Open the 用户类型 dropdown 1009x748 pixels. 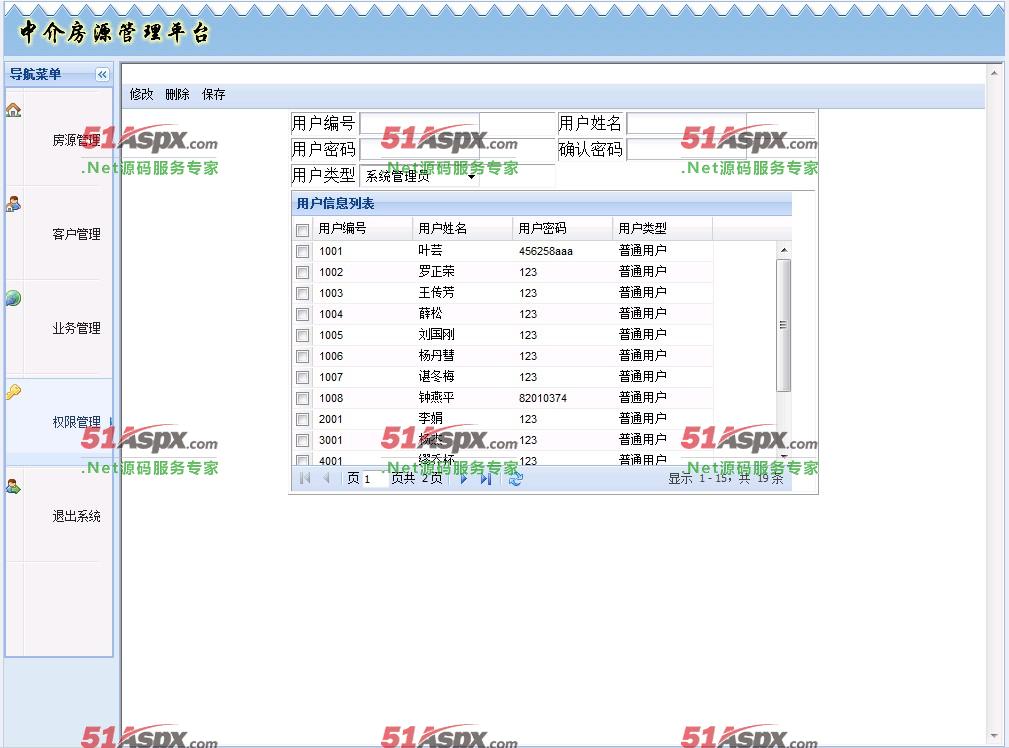[x=471, y=177]
